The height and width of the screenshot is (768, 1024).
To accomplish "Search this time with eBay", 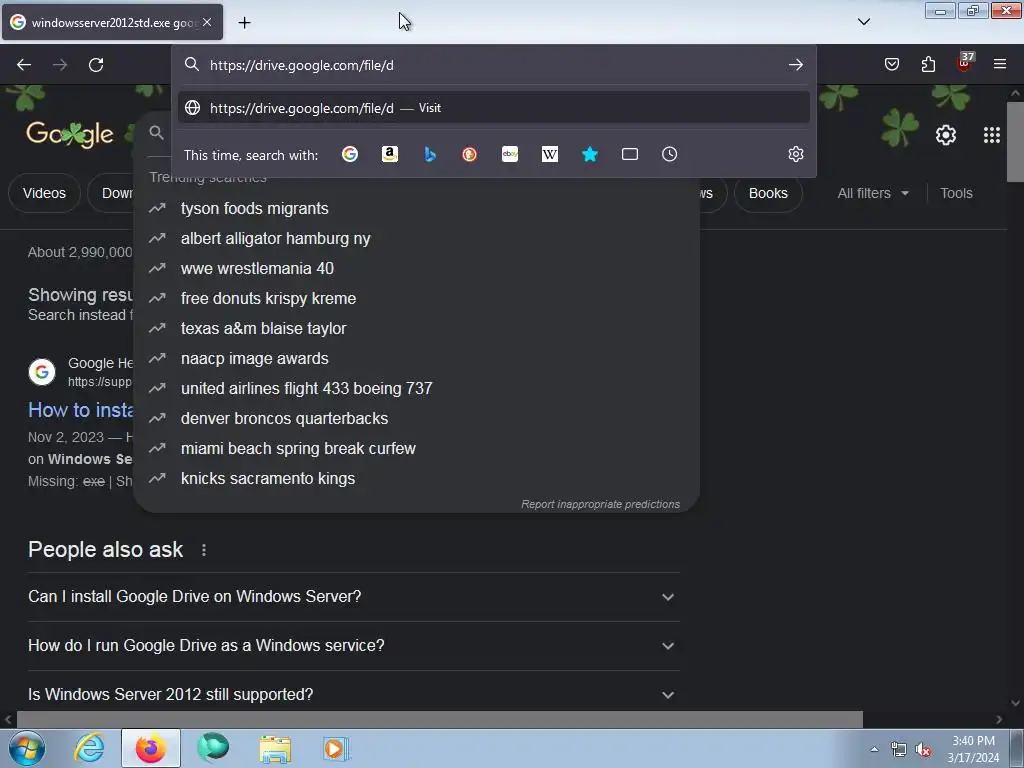I will [x=510, y=154].
